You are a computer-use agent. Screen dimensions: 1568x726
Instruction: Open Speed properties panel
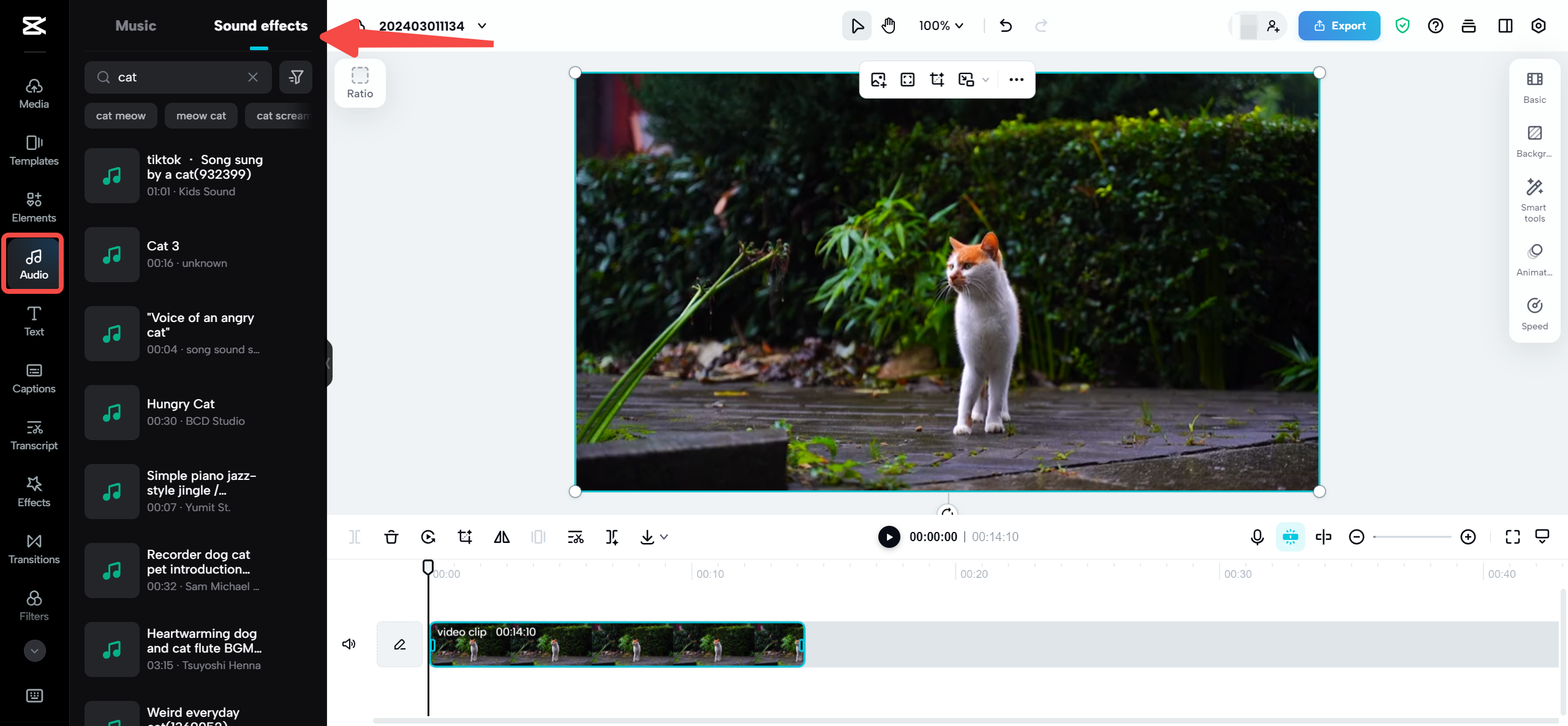pos(1535,313)
